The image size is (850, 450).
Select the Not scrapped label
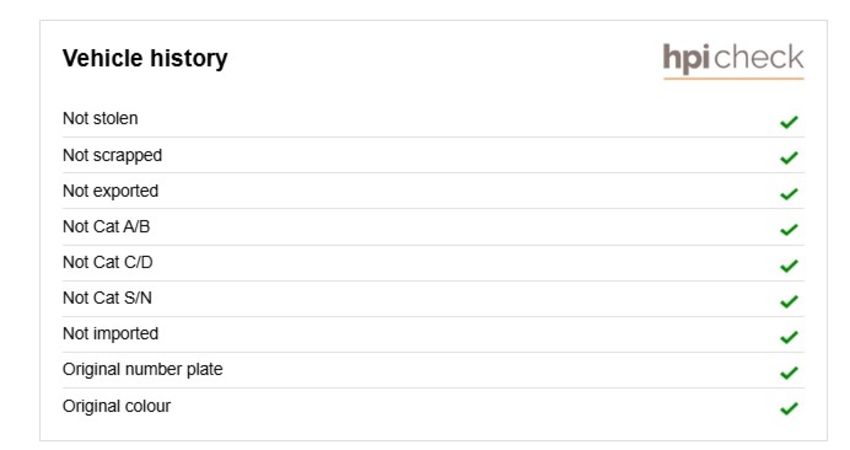click(112, 156)
